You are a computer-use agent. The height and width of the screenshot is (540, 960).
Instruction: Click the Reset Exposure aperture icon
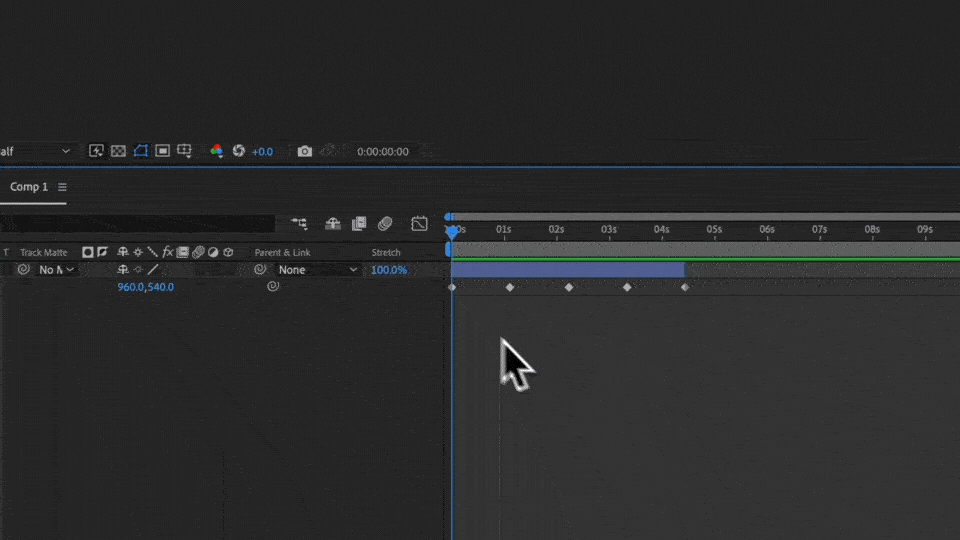239,151
